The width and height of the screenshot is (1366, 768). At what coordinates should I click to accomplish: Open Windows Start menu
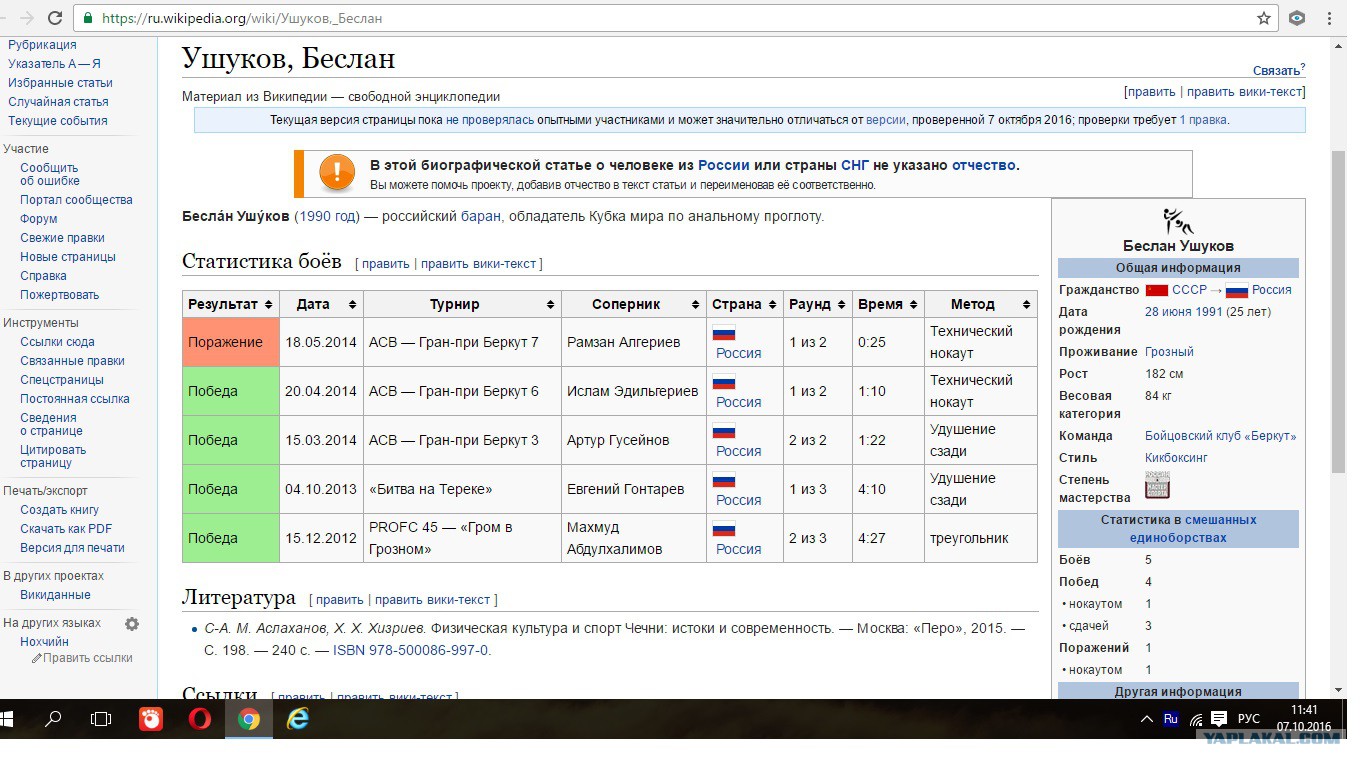pos(8,718)
